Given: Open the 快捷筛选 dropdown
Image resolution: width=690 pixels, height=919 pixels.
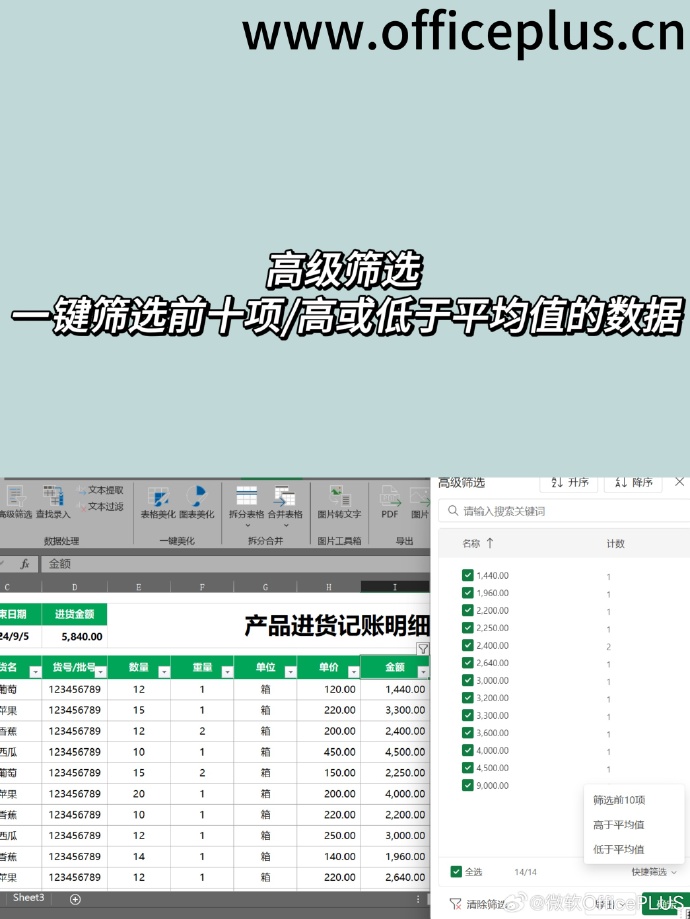Looking at the screenshot, I should 654,872.
